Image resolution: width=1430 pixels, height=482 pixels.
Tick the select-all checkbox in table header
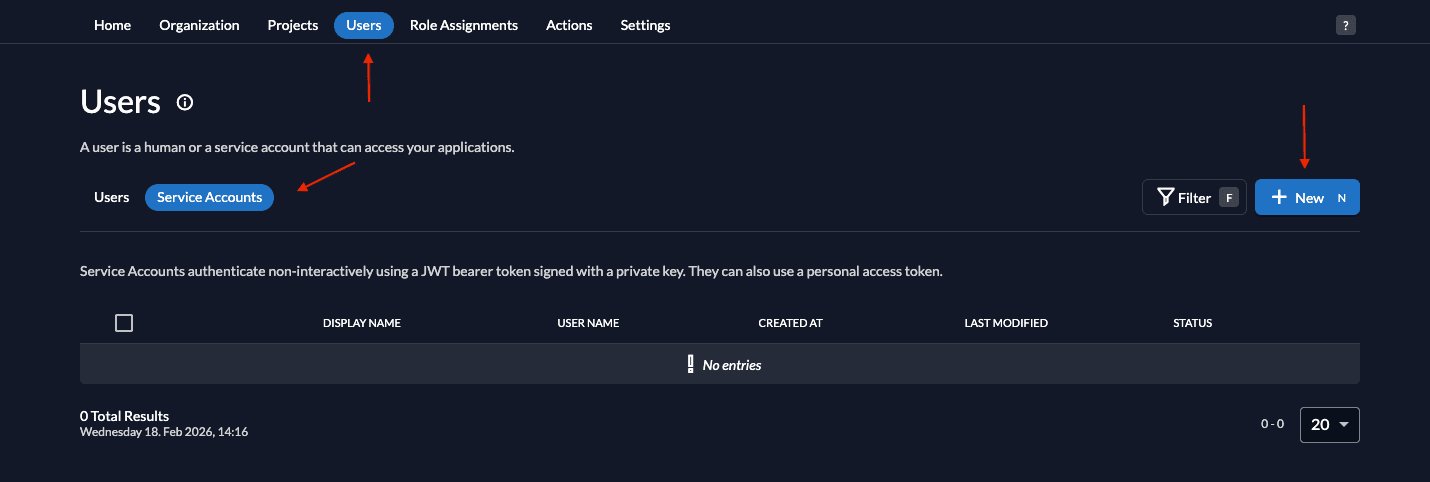point(124,323)
